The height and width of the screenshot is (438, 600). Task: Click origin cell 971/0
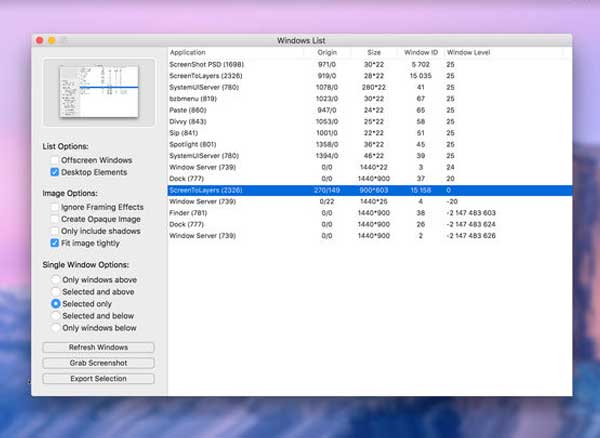pos(327,64)
